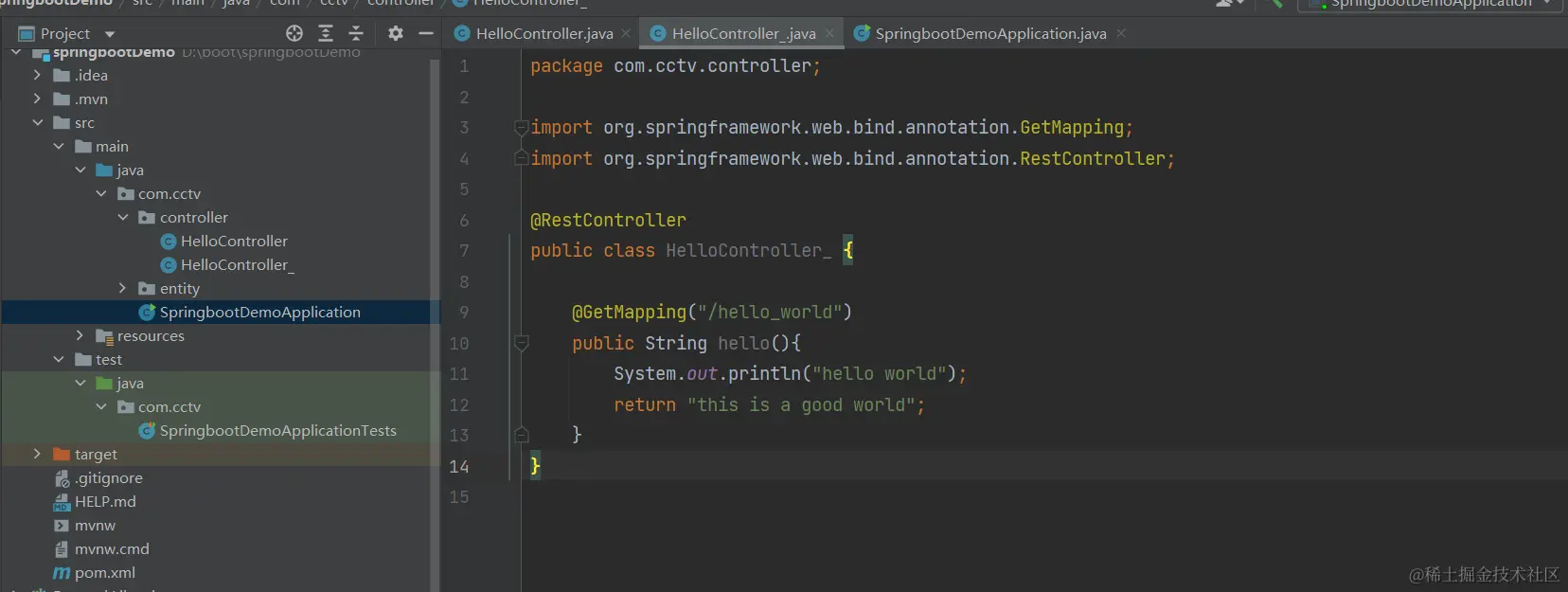Collapse the main folder
This screenshot has height=592, width=1568.
click(x=59, y=146)
